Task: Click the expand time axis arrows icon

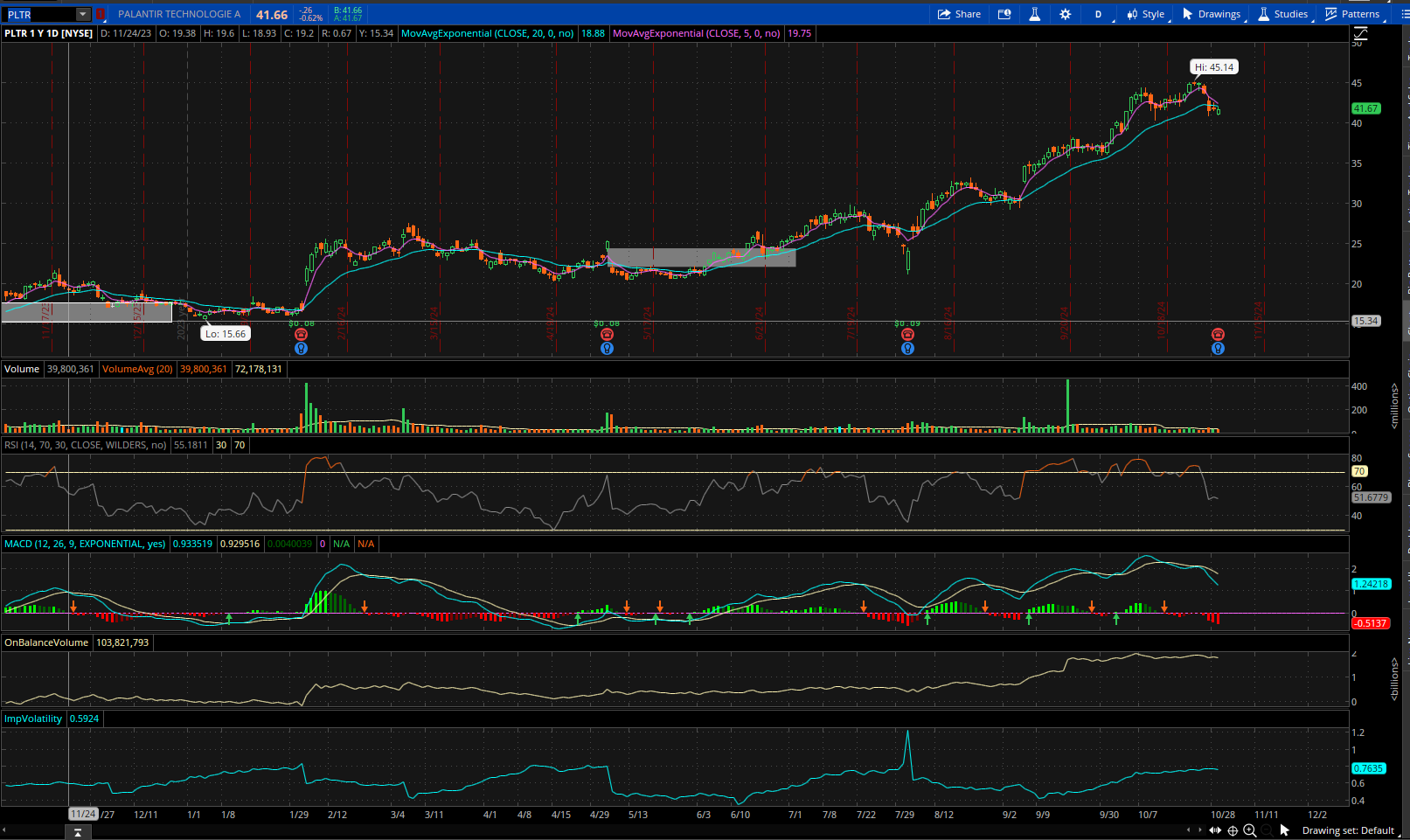Action: click(1215, 830)
